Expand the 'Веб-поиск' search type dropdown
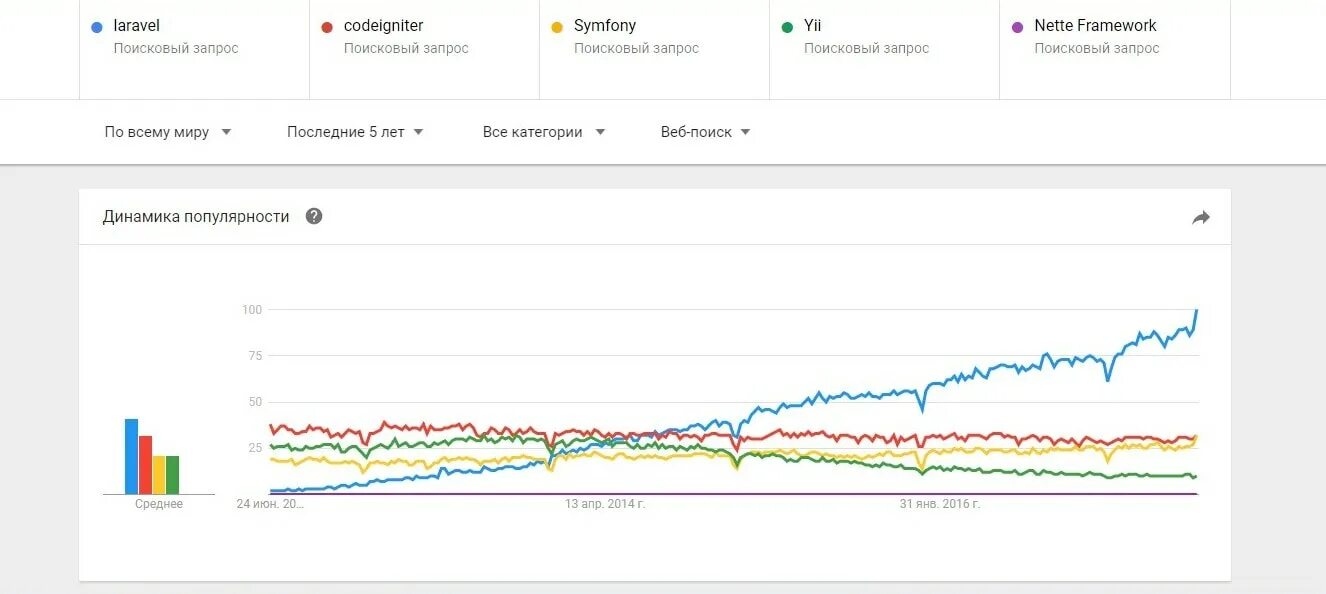The image size is (1326, 594). pos(705,132)
